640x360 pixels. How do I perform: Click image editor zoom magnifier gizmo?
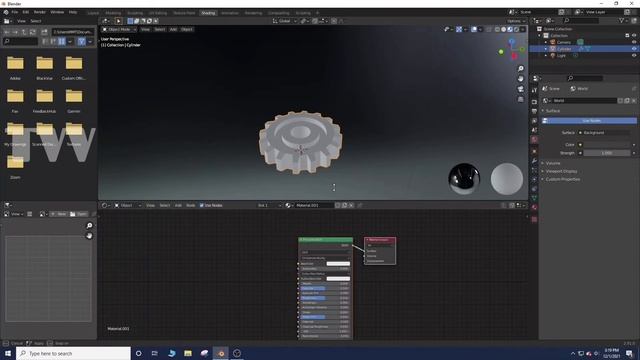[89, 225]
